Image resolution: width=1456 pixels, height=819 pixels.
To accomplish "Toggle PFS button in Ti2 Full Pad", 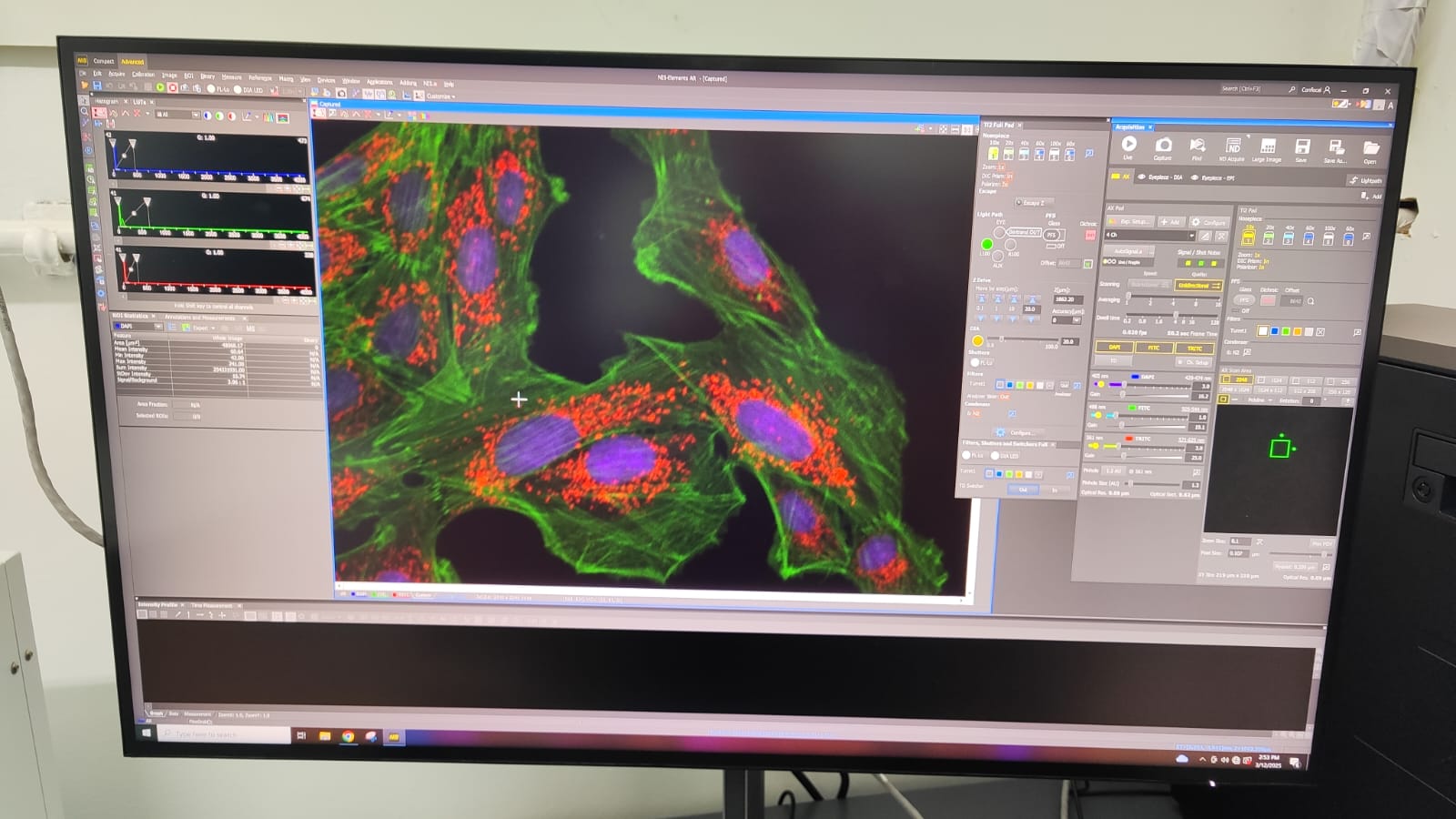I will (x=1052, y=235).
